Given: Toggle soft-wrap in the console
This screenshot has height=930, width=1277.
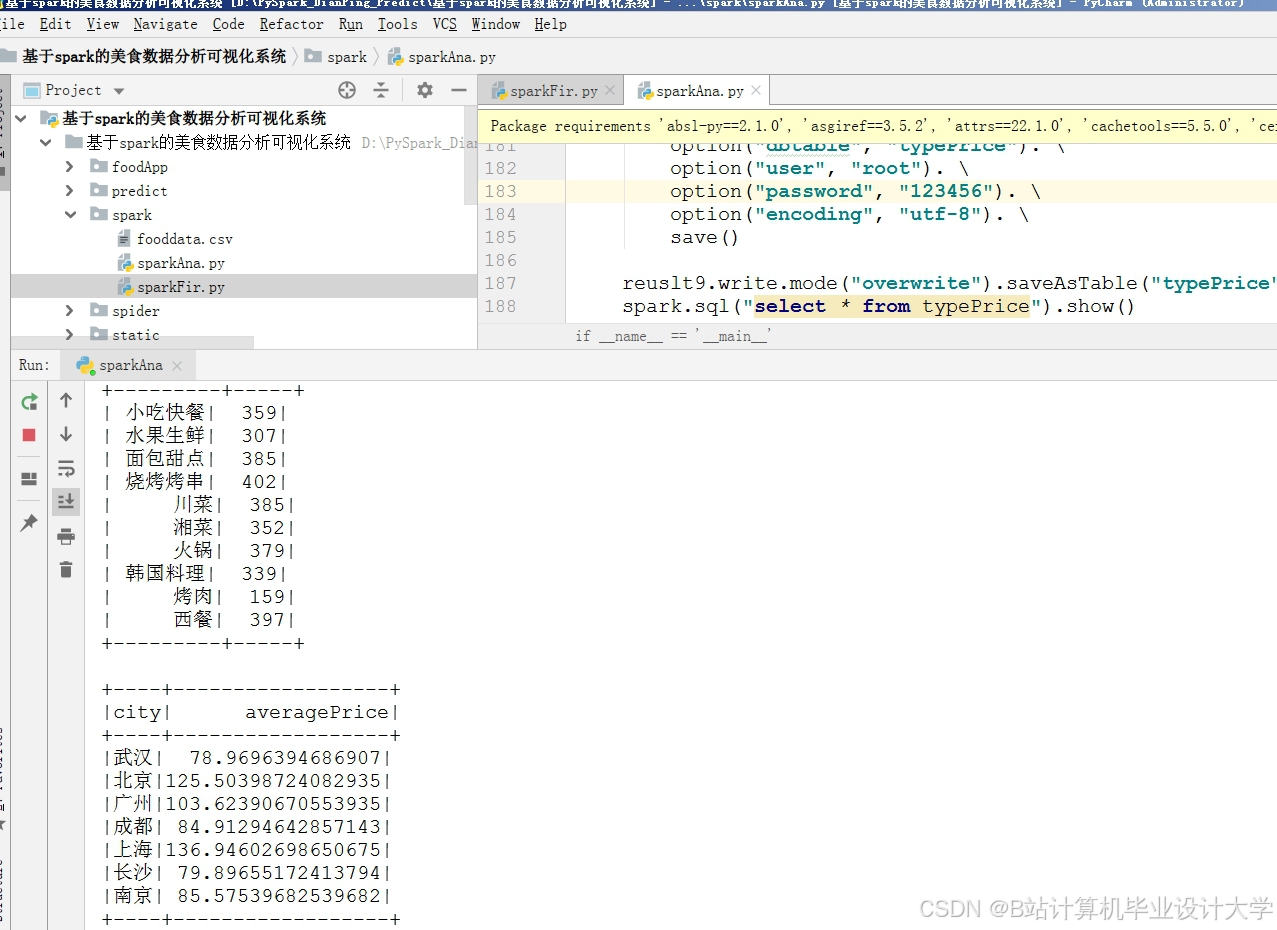Looking at the screenshot, I should tap(66, 467).
